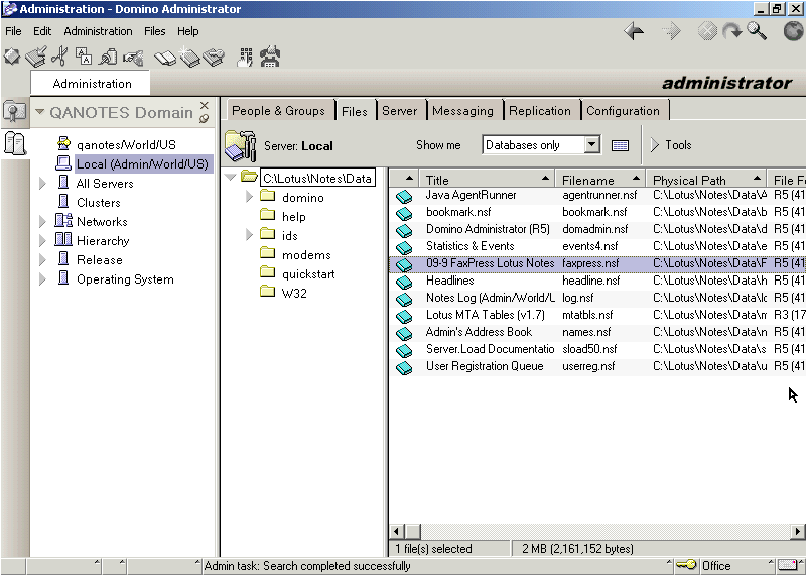Switch to the Messaging tab
Viewport: 806px width, 575px height.
(462, 111)
